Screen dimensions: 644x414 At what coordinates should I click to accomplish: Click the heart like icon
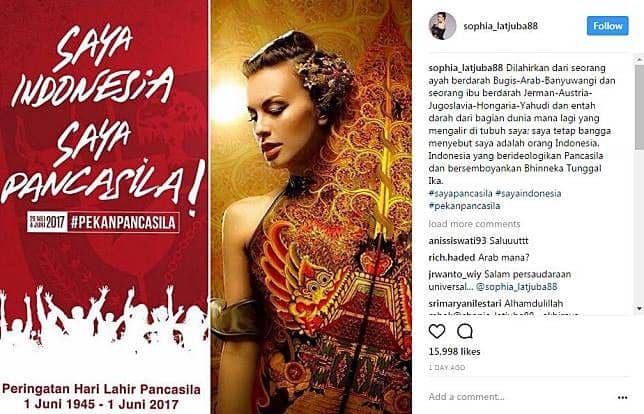437,331
